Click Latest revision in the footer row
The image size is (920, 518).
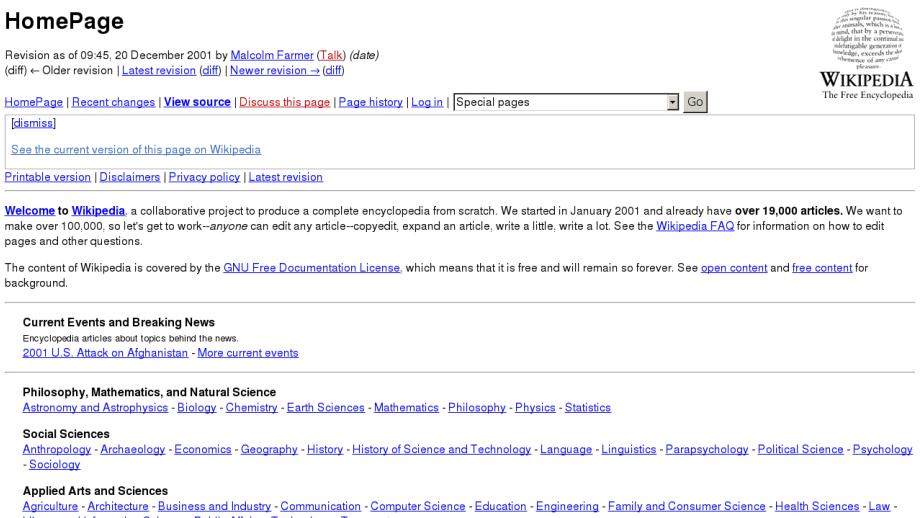pyautogui.click(x=286, y=177)
